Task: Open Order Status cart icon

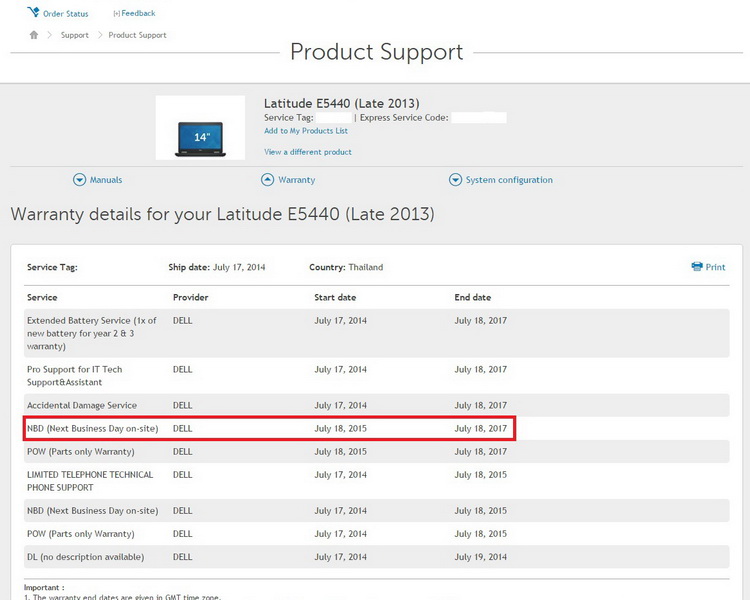Action: 33,11
